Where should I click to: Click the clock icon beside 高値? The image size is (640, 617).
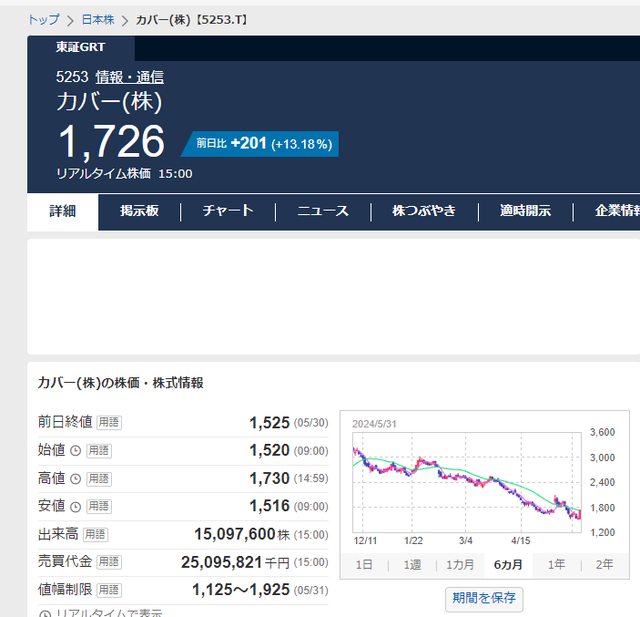tap(76, 479)
